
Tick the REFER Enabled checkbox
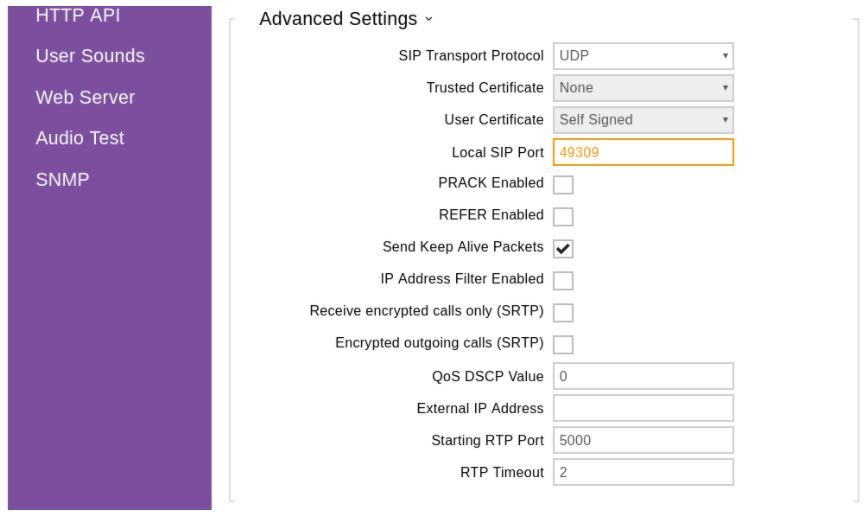[x=563, y=217]
